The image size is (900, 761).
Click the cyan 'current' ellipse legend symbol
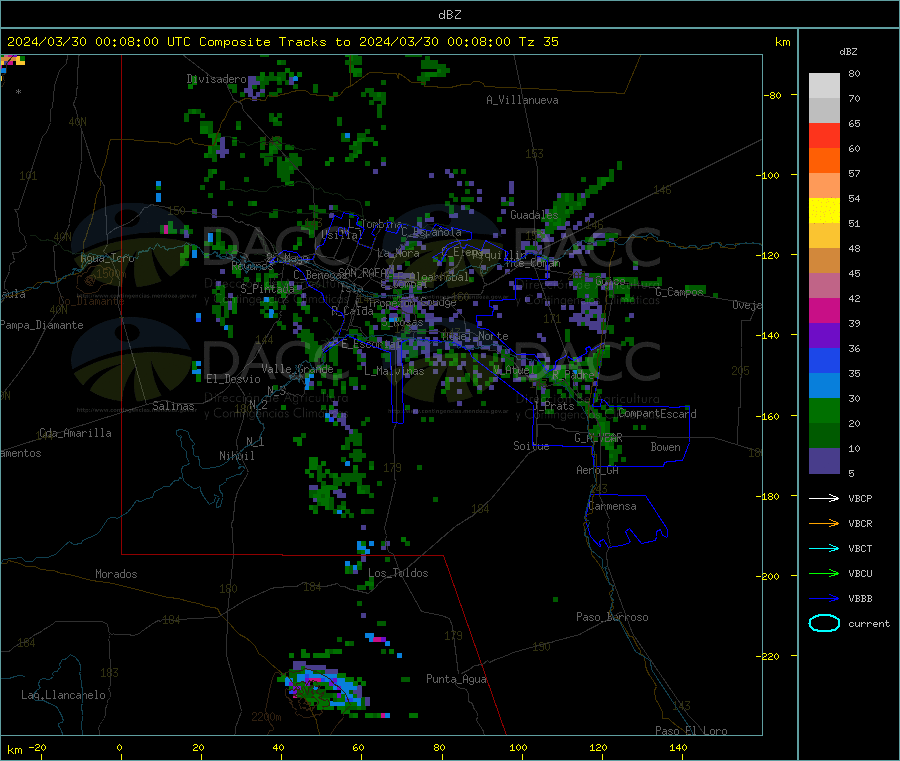(824, 623)
